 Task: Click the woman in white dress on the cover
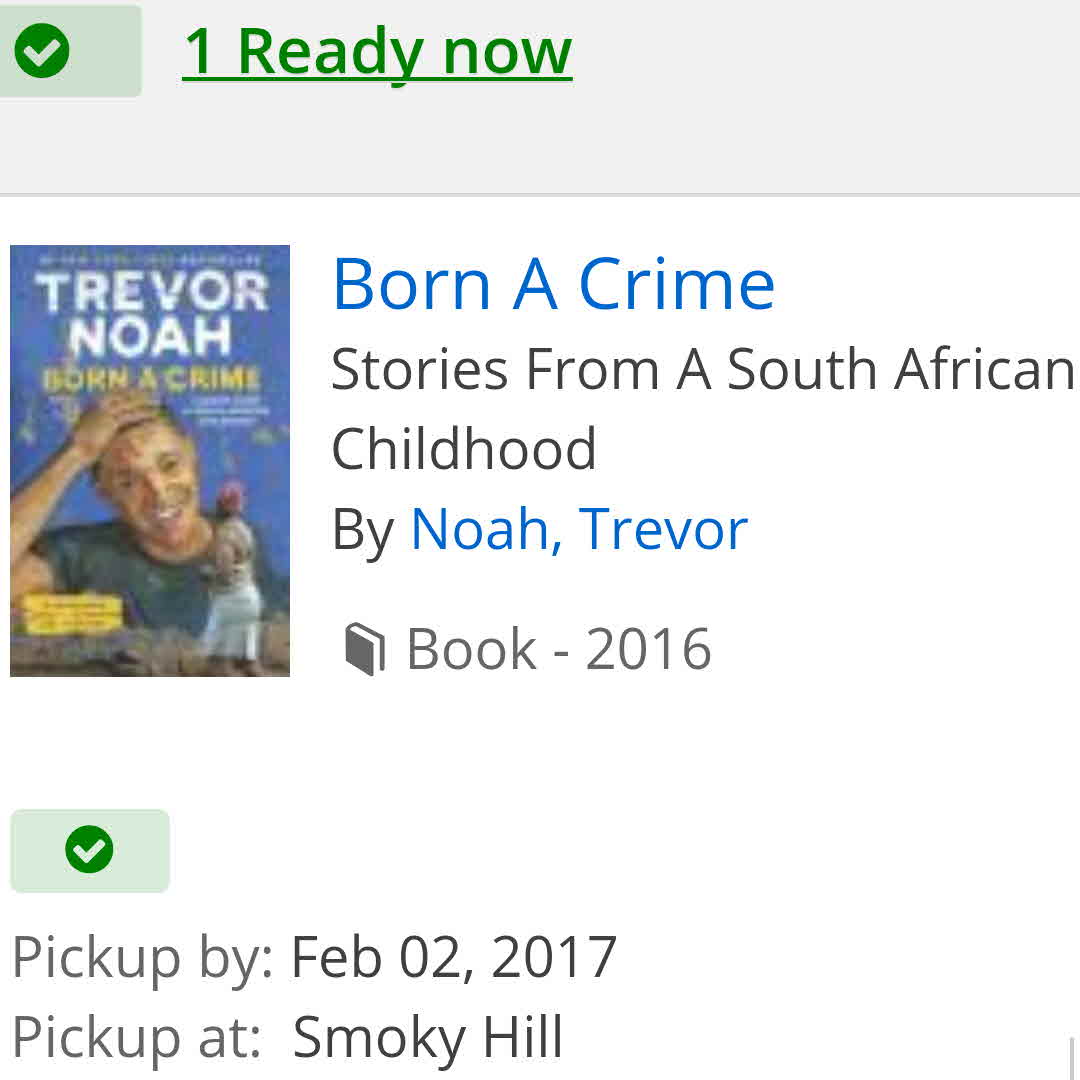[241, 580]
